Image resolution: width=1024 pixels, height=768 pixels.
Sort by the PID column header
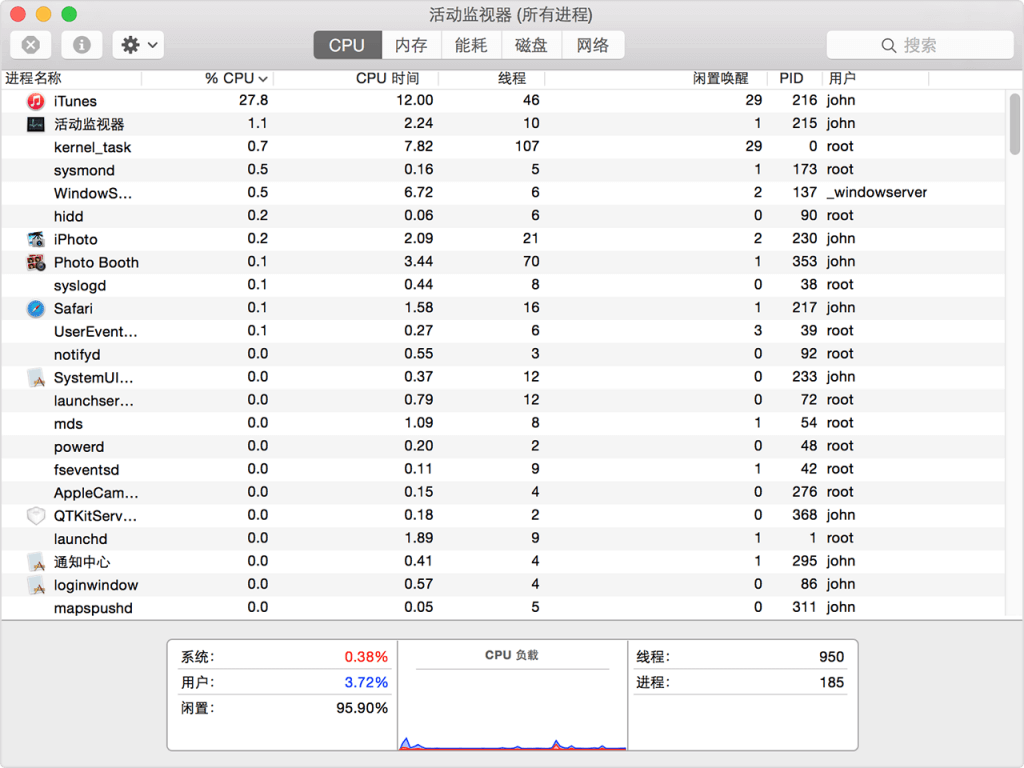pos(791,78)
